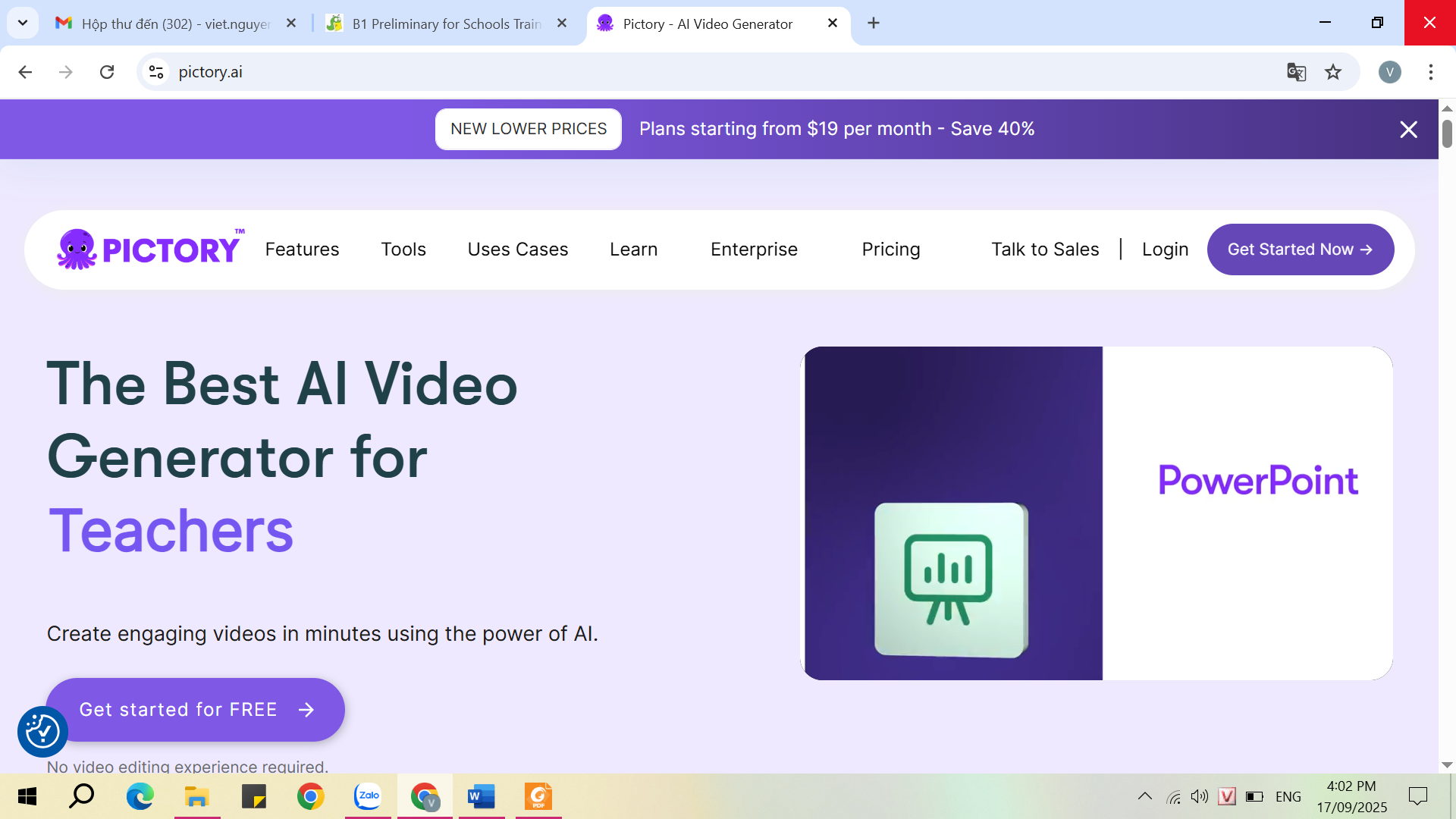
Task: Open the Enterprise menu
Action: tap(754, 249)
